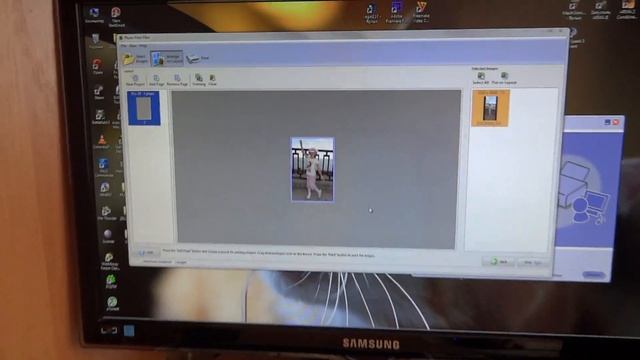
Task: Click the Back button with green arrow
Action: [x=499, y=262]
